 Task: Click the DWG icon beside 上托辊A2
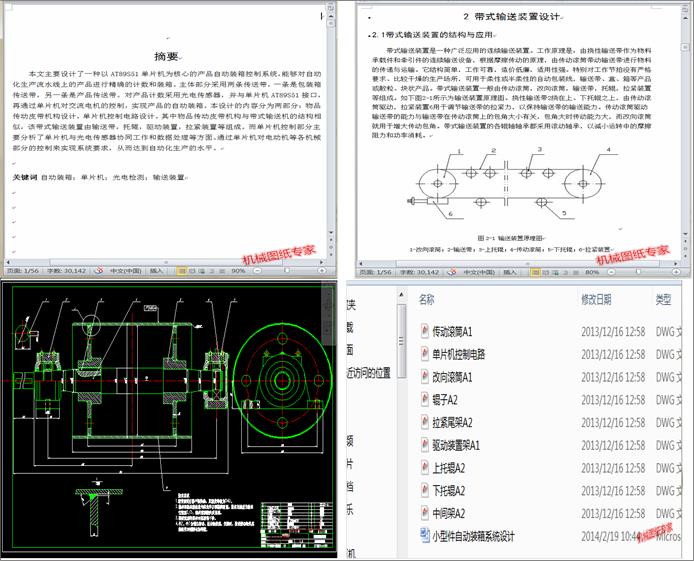pyautogui.click(x=424, y=468)
